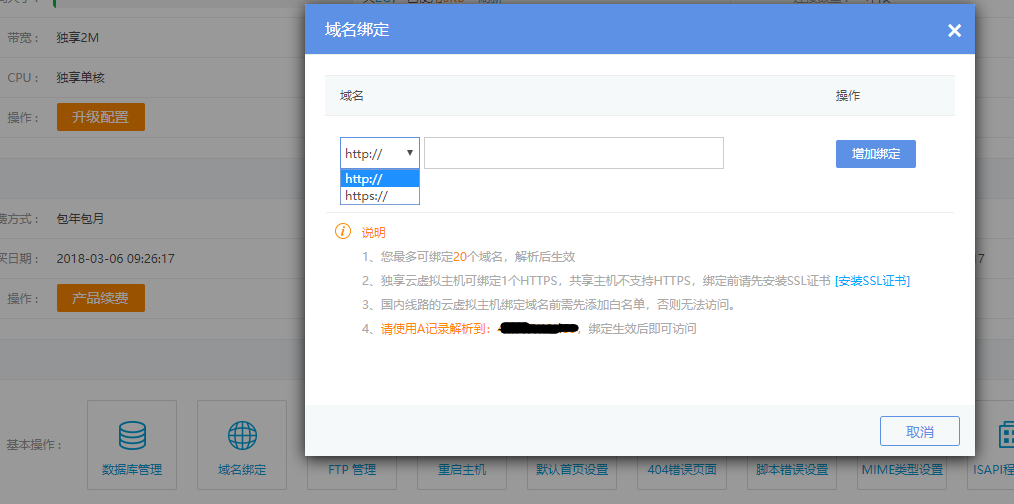Select https:// option in the list

380,196
